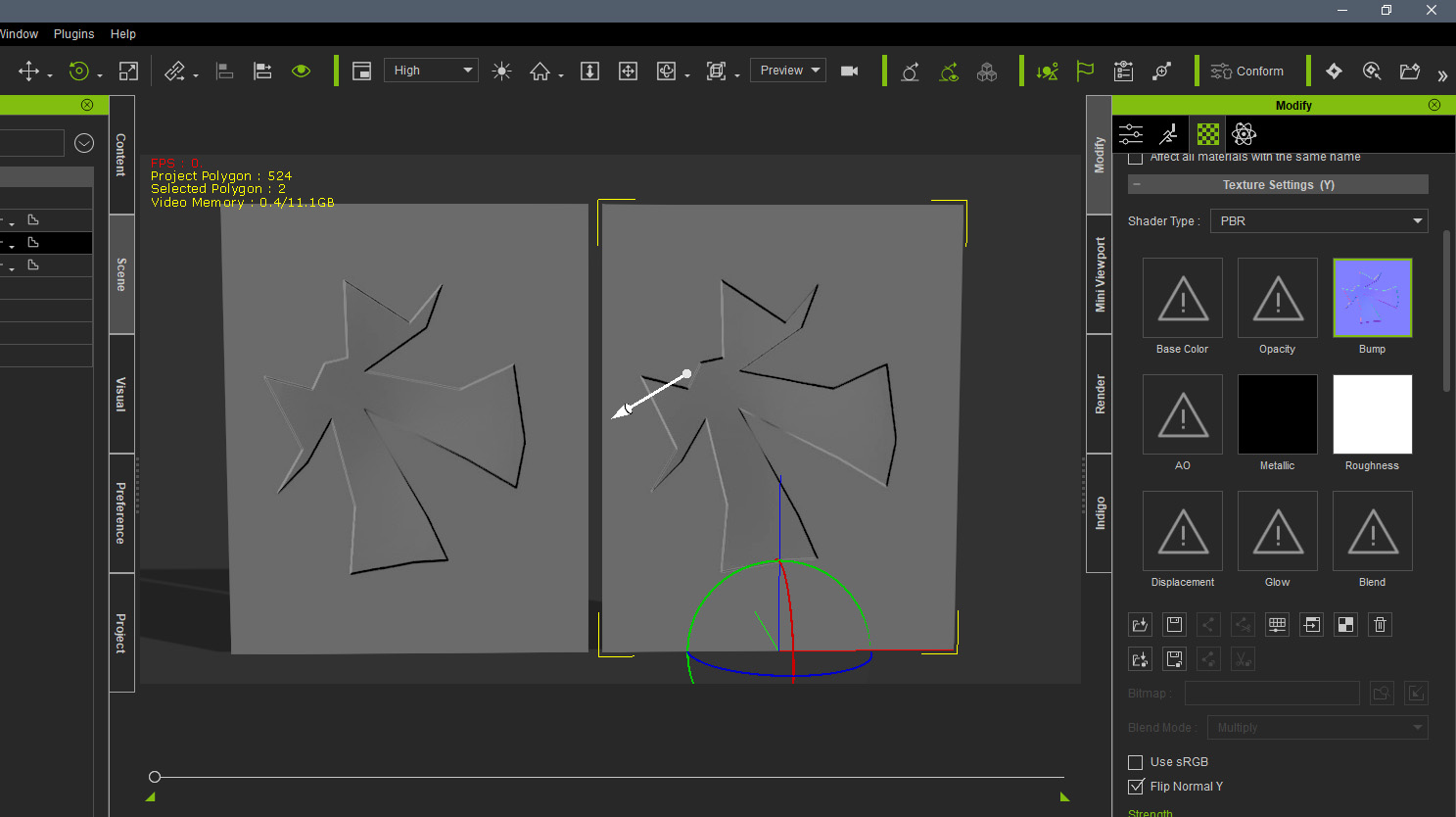Select the Bump texture thumbnail

tap(1373, 298)
